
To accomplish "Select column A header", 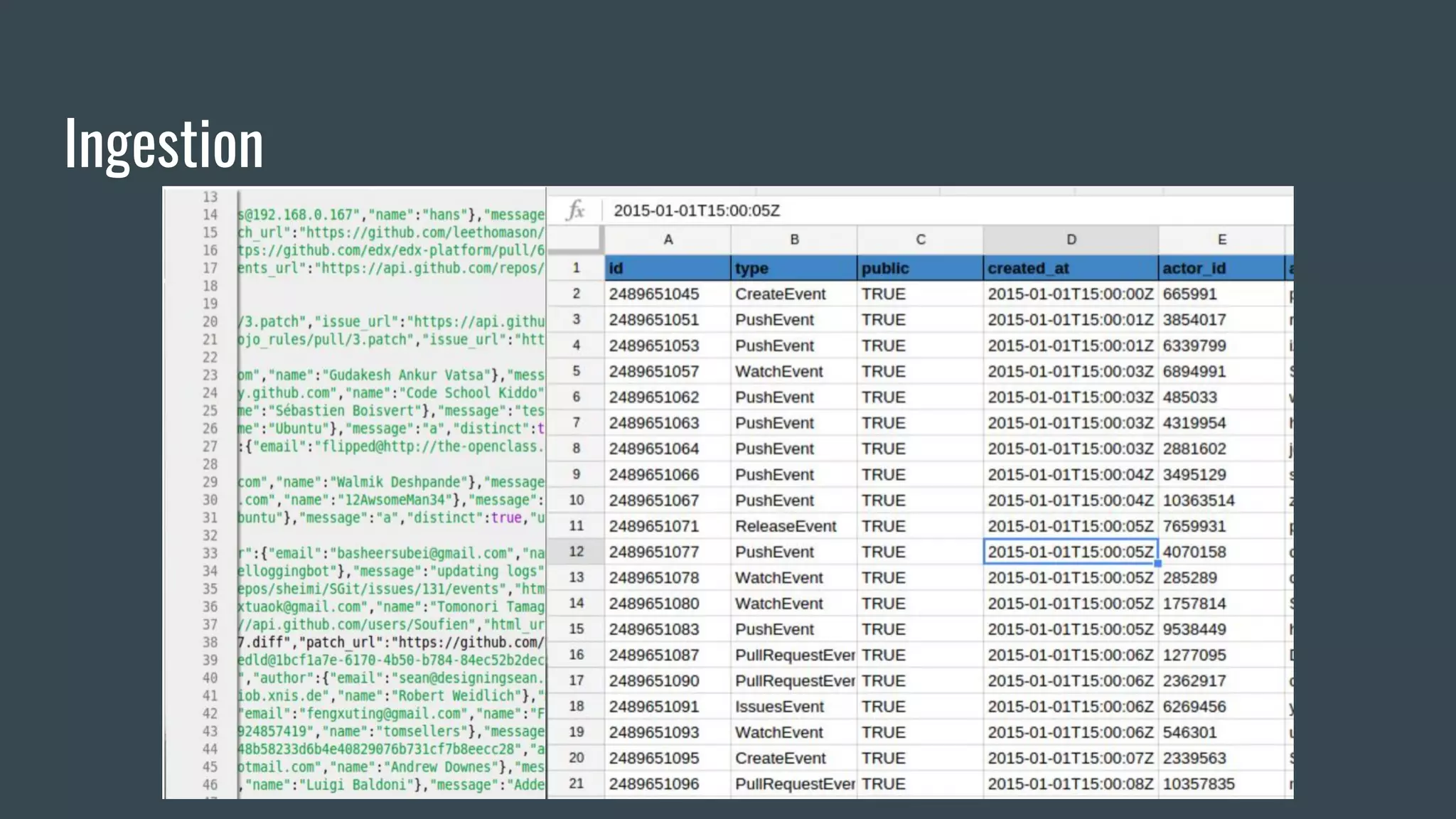I will (x=668, y=240).
